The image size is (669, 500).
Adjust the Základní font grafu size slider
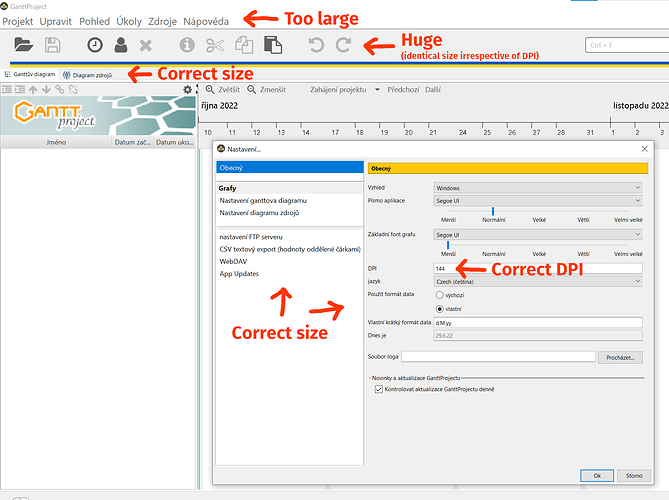point(448,245)
